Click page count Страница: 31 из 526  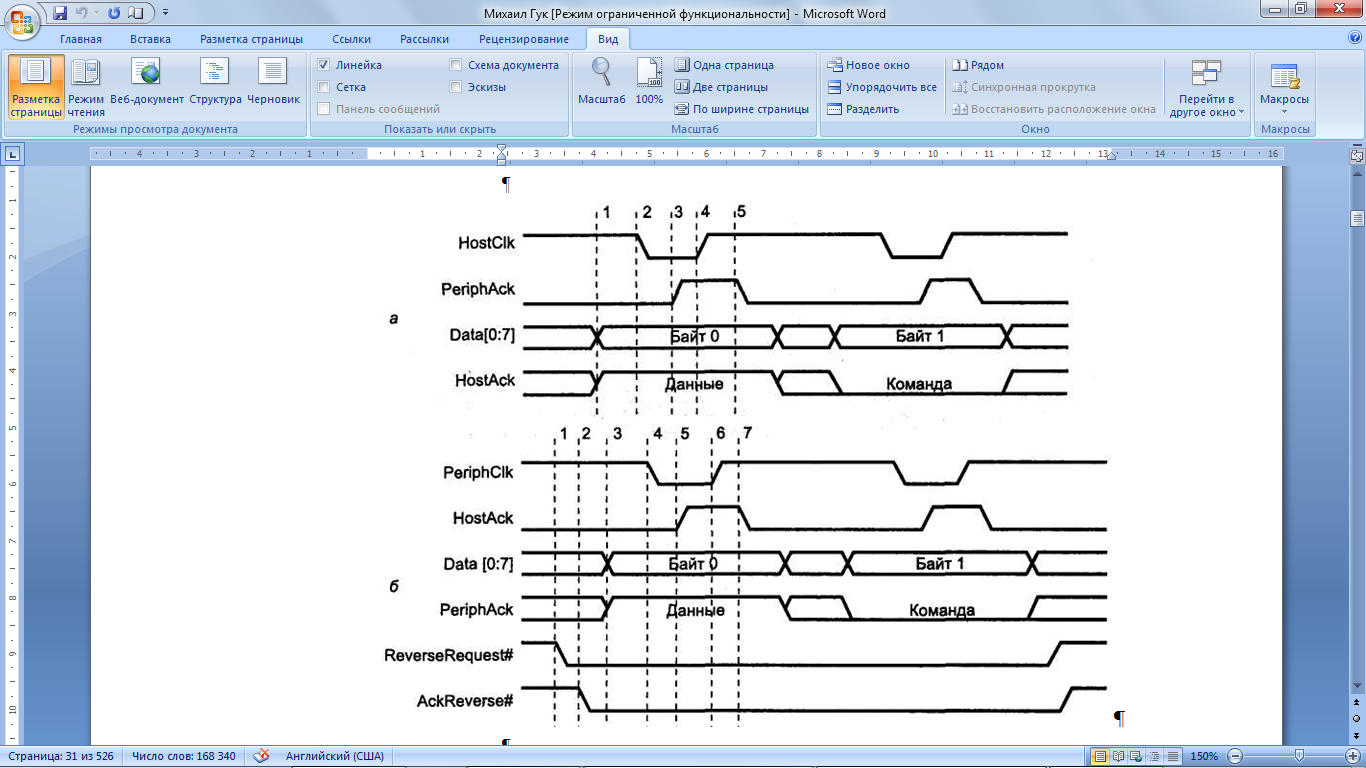62,756
